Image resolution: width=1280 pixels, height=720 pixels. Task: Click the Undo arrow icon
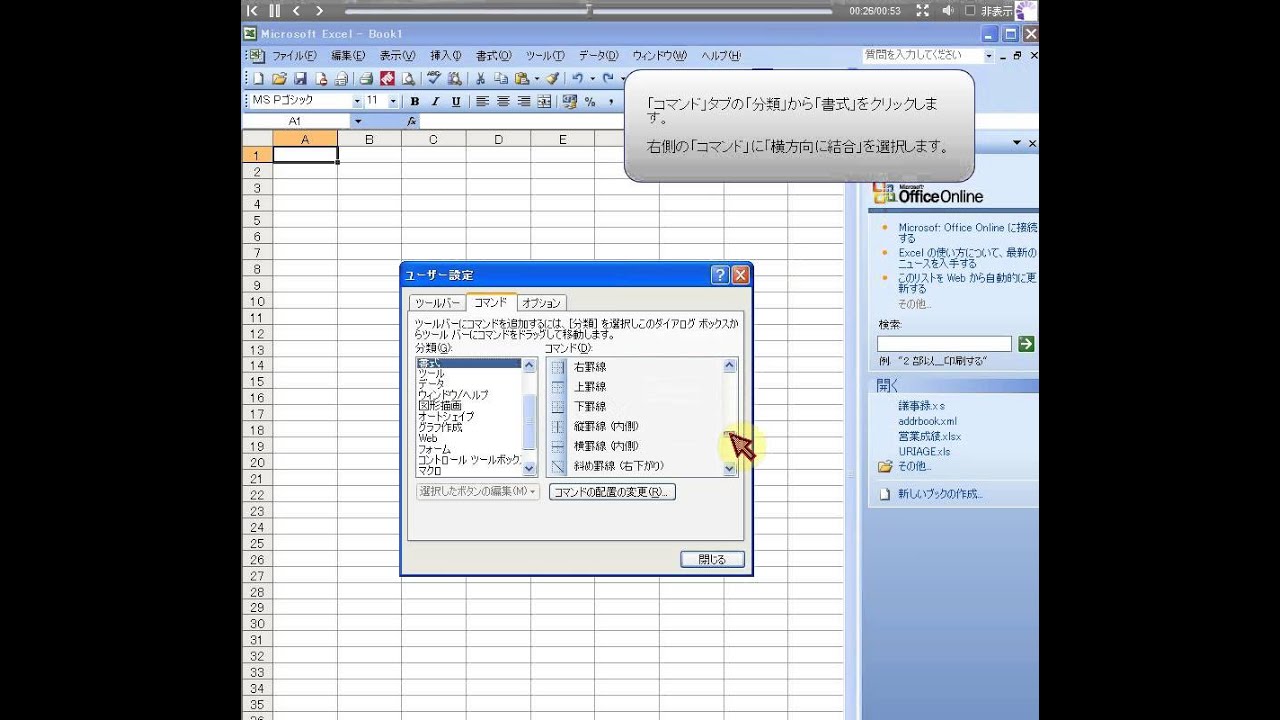click(x=577, y=78)
